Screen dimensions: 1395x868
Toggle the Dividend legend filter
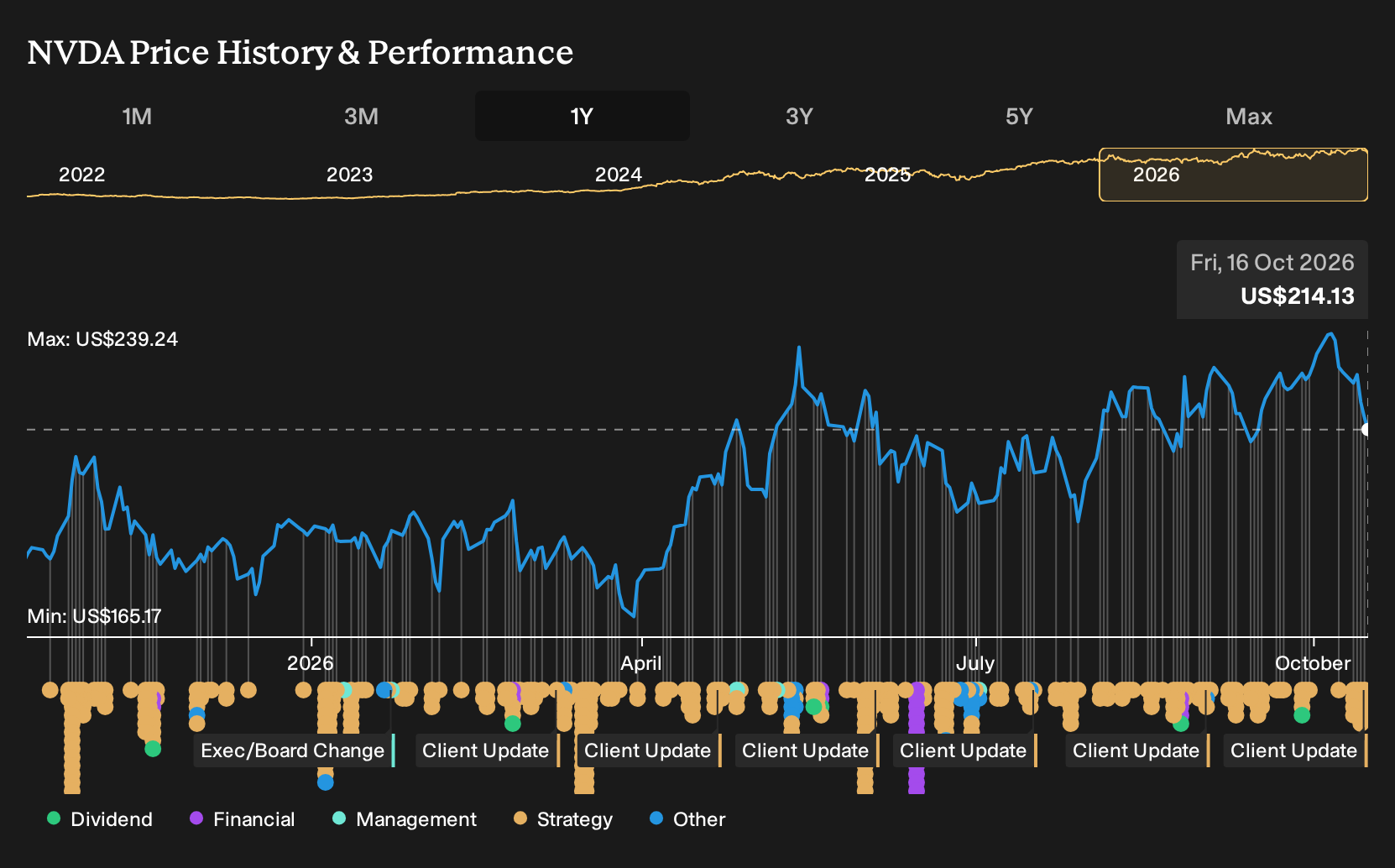click(100, 819)
